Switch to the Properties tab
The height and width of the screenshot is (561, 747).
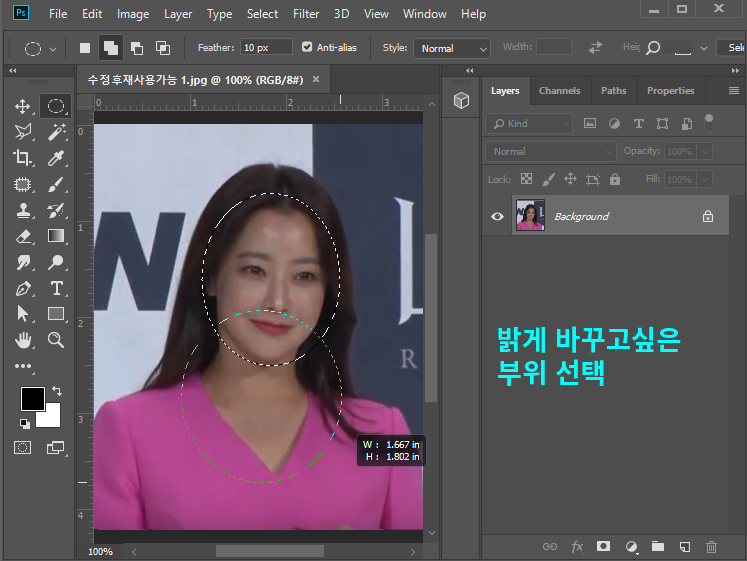[670, 90]
